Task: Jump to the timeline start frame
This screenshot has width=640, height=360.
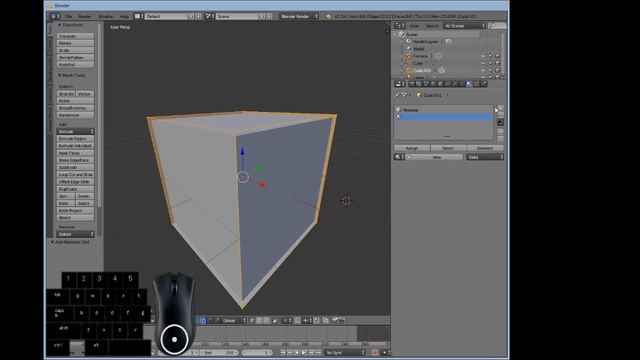Action: (x=282, y=352)
